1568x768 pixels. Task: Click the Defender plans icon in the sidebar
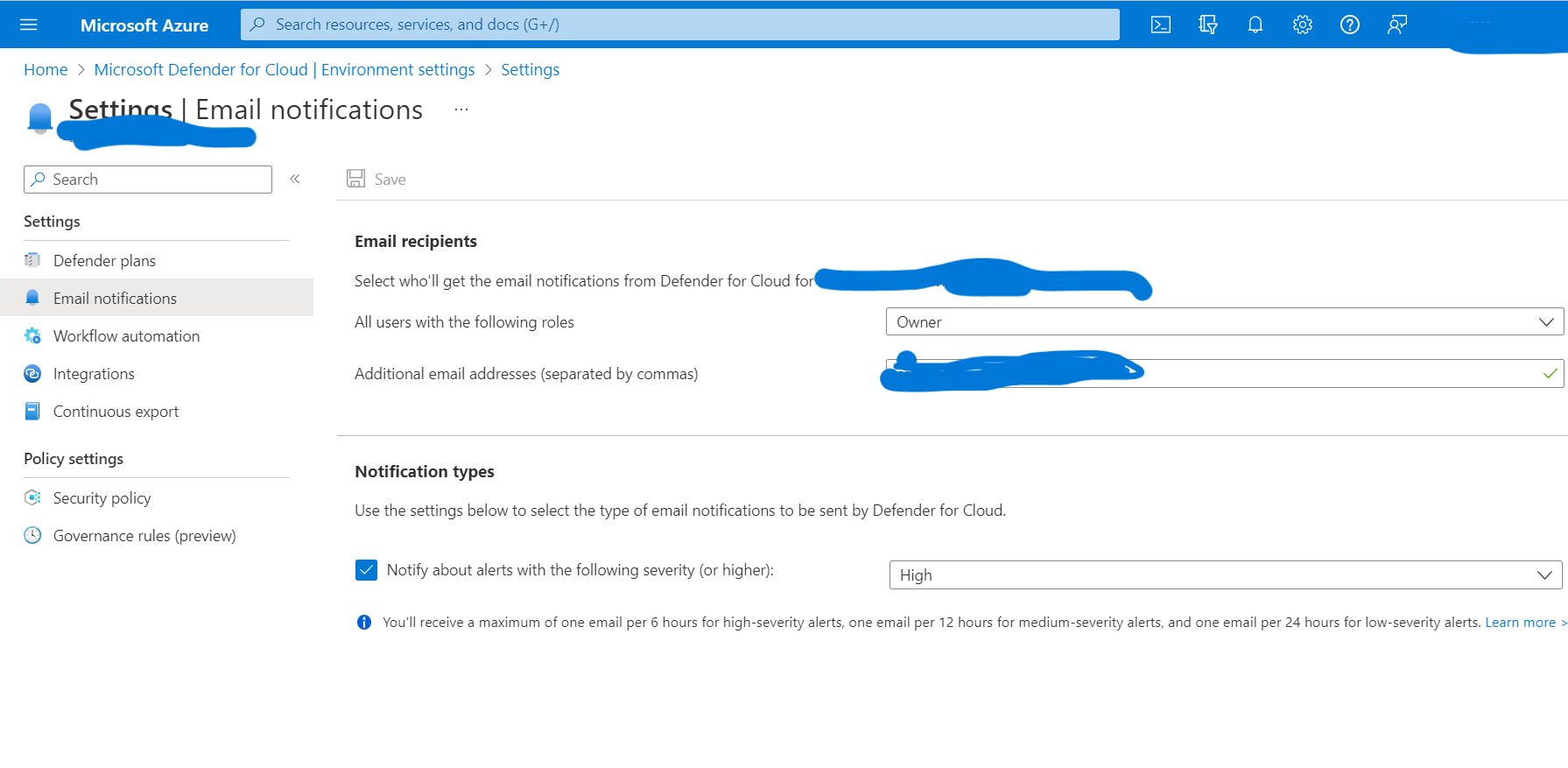pyautogui.click(x=32, y=260)
